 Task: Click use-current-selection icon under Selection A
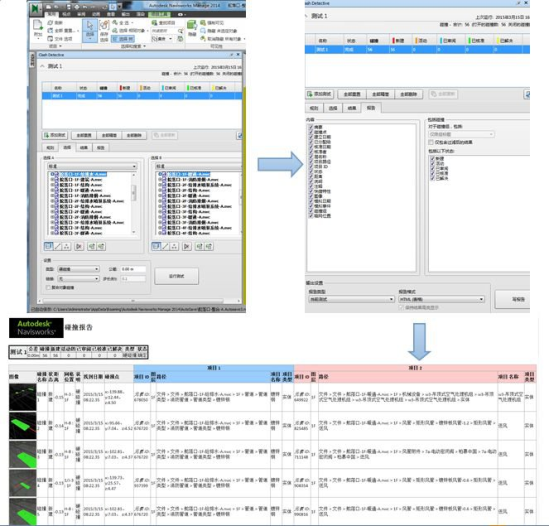click(x=92, y=247)
